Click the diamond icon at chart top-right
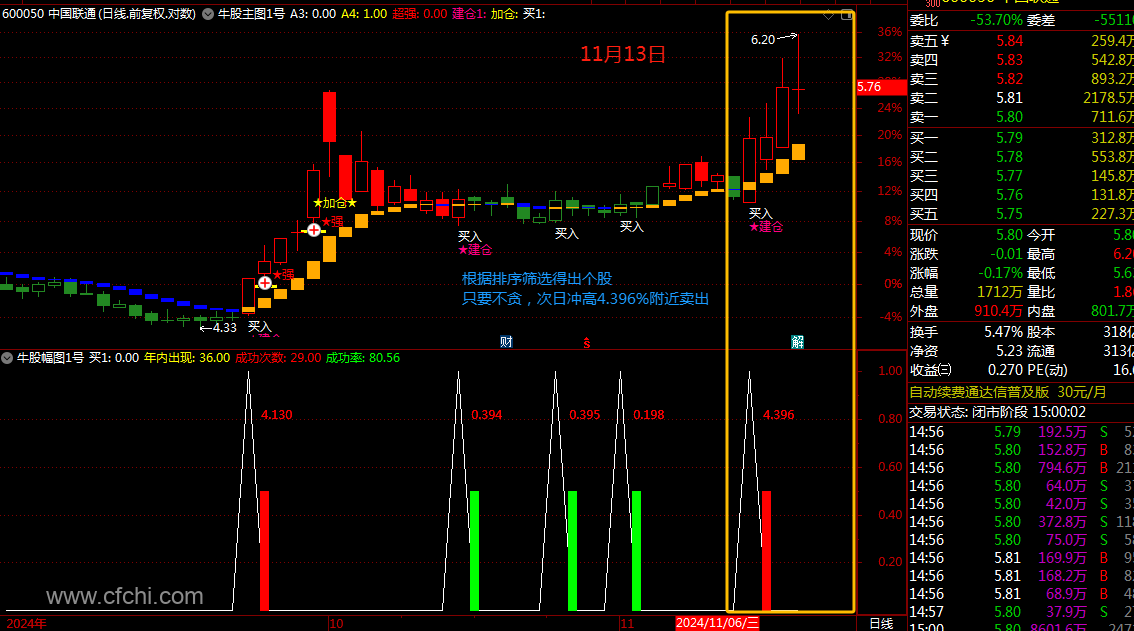The image size is (1134, 631). click(829, 15)
